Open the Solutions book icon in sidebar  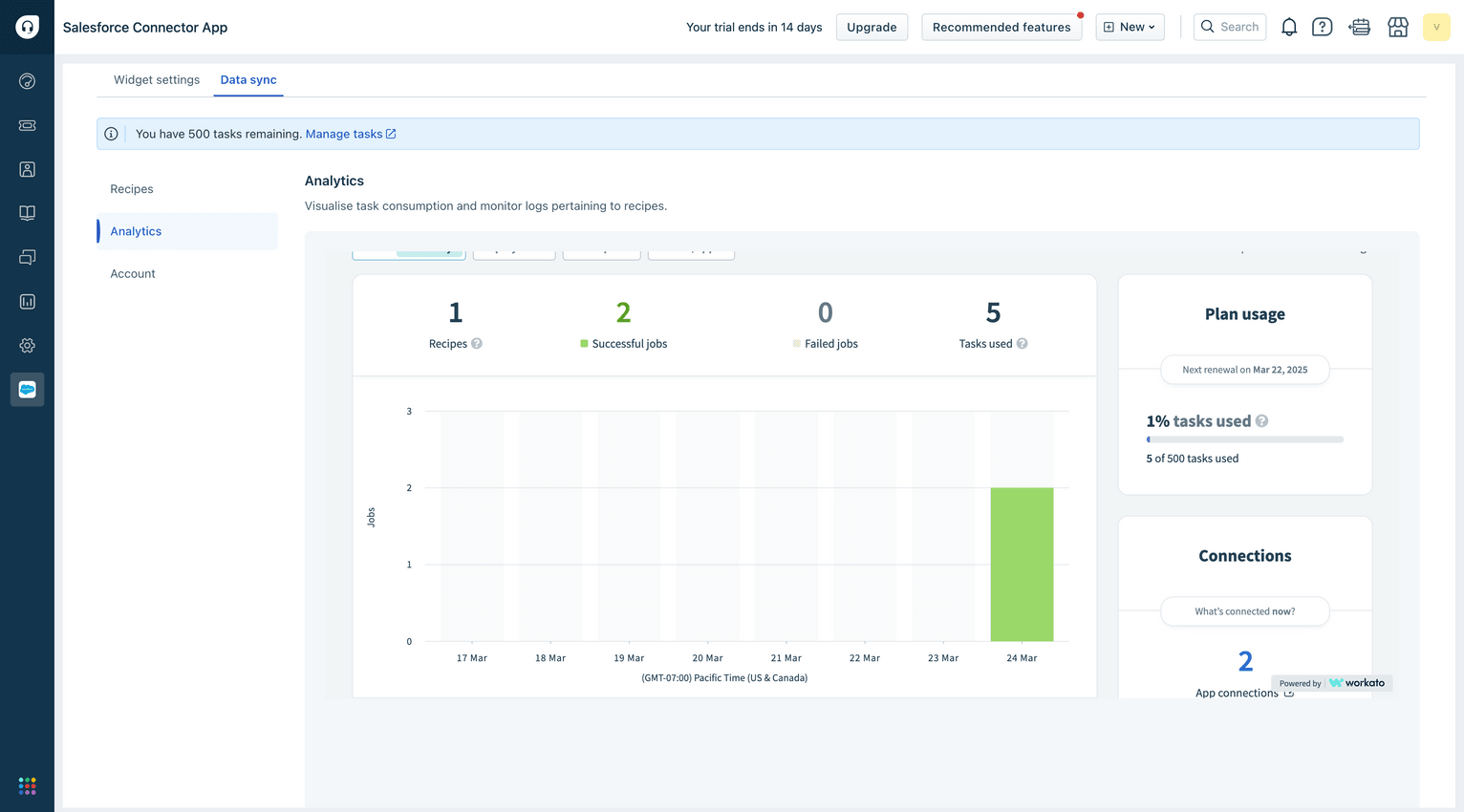27,213
